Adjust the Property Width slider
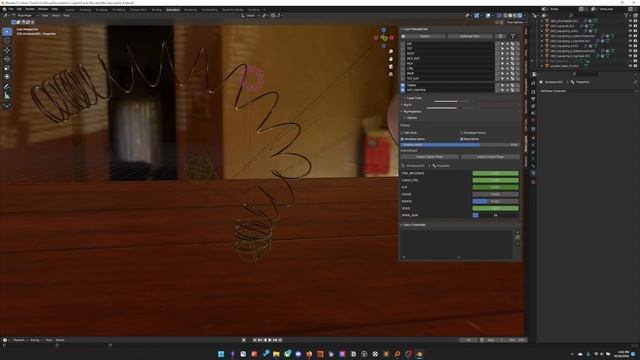The image size is (640, 360). tap(460, 145)
